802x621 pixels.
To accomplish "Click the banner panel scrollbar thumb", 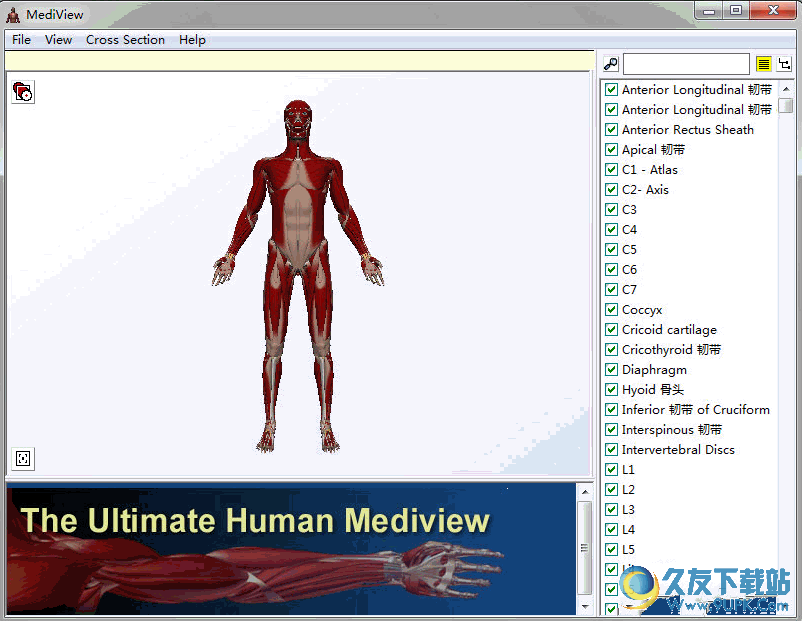I will pos(585,548).
